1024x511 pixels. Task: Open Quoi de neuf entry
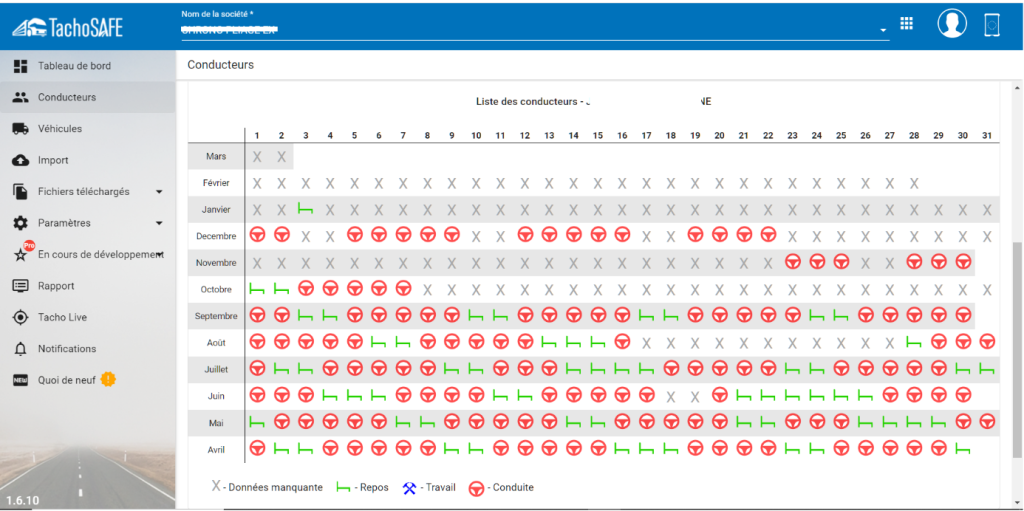point(66,380)
